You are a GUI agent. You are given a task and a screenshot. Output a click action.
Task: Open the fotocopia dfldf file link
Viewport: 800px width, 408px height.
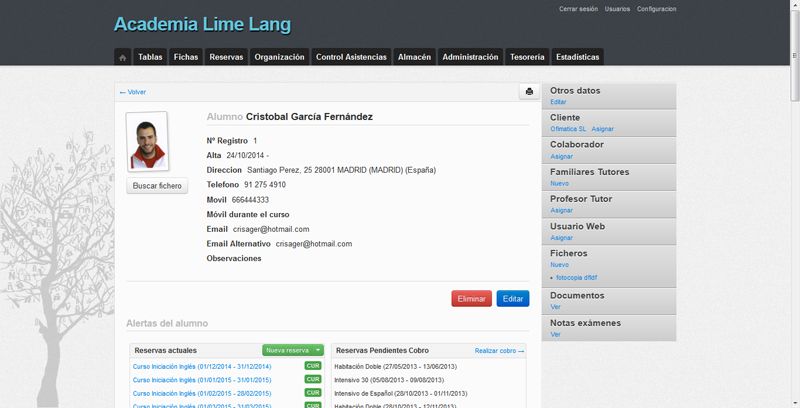click(x=576, y=277)
